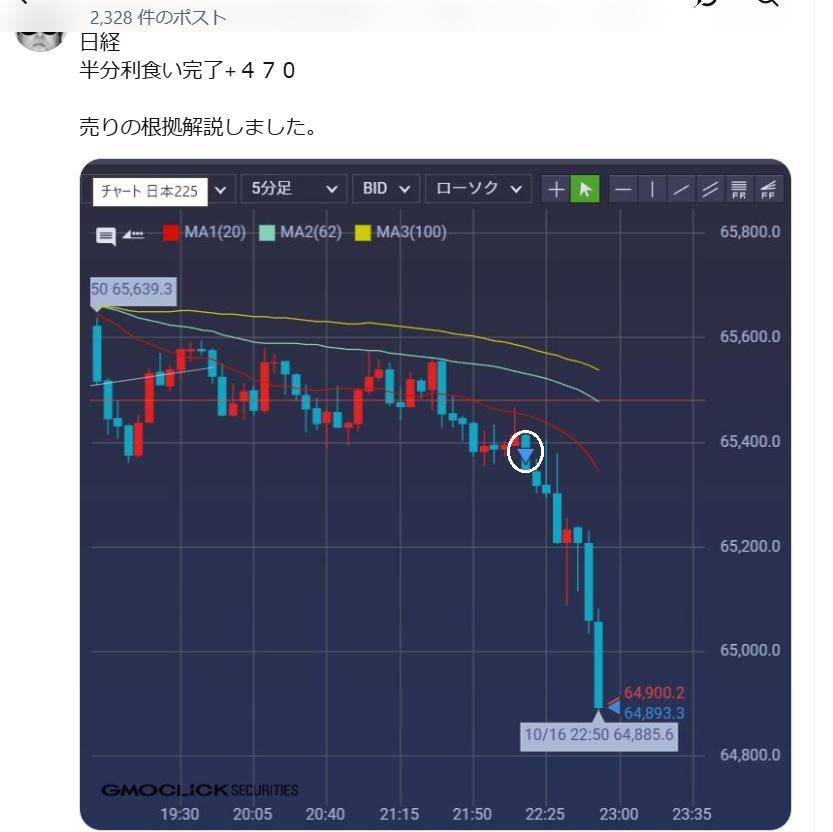Screen dimensions: 833x832
Task: Select the parallel channel line tool
Action: tap(710, 189)
